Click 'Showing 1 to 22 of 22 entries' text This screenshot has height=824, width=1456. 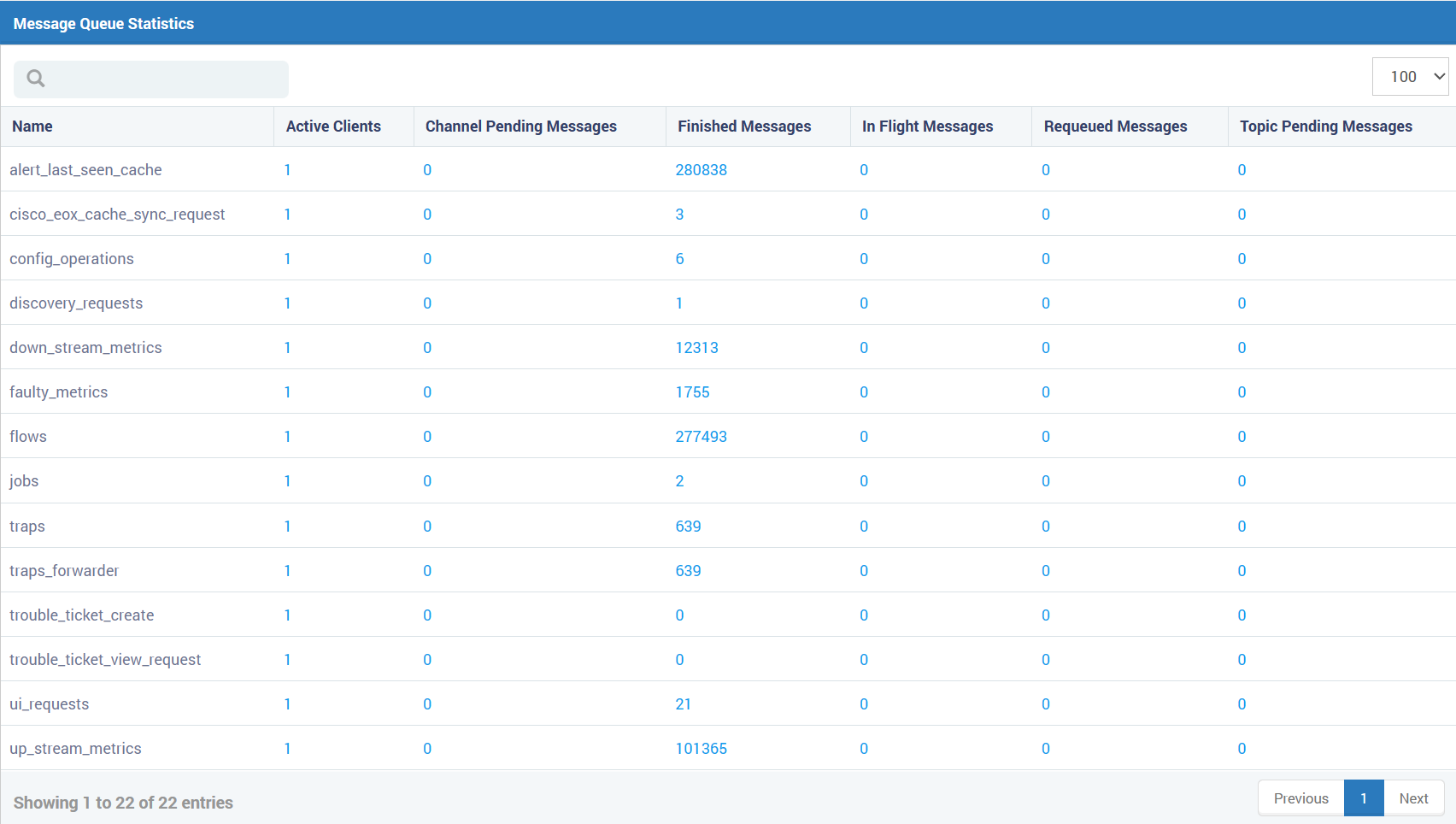click(x=123, y=803)
